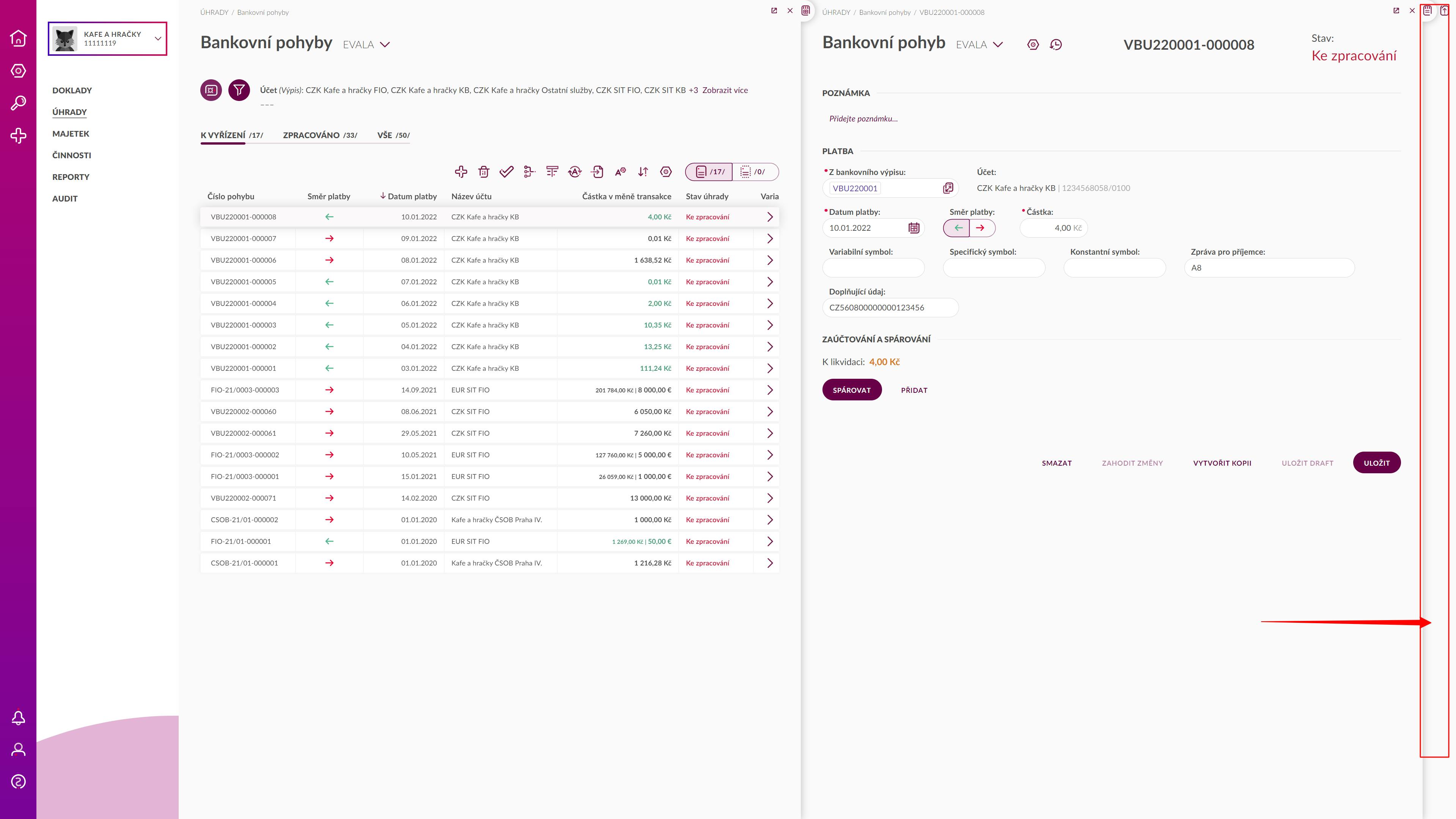Switch to VŠE /50/ tab
The width and height of the screenshot is (1456, 819).
pos(393,135)
